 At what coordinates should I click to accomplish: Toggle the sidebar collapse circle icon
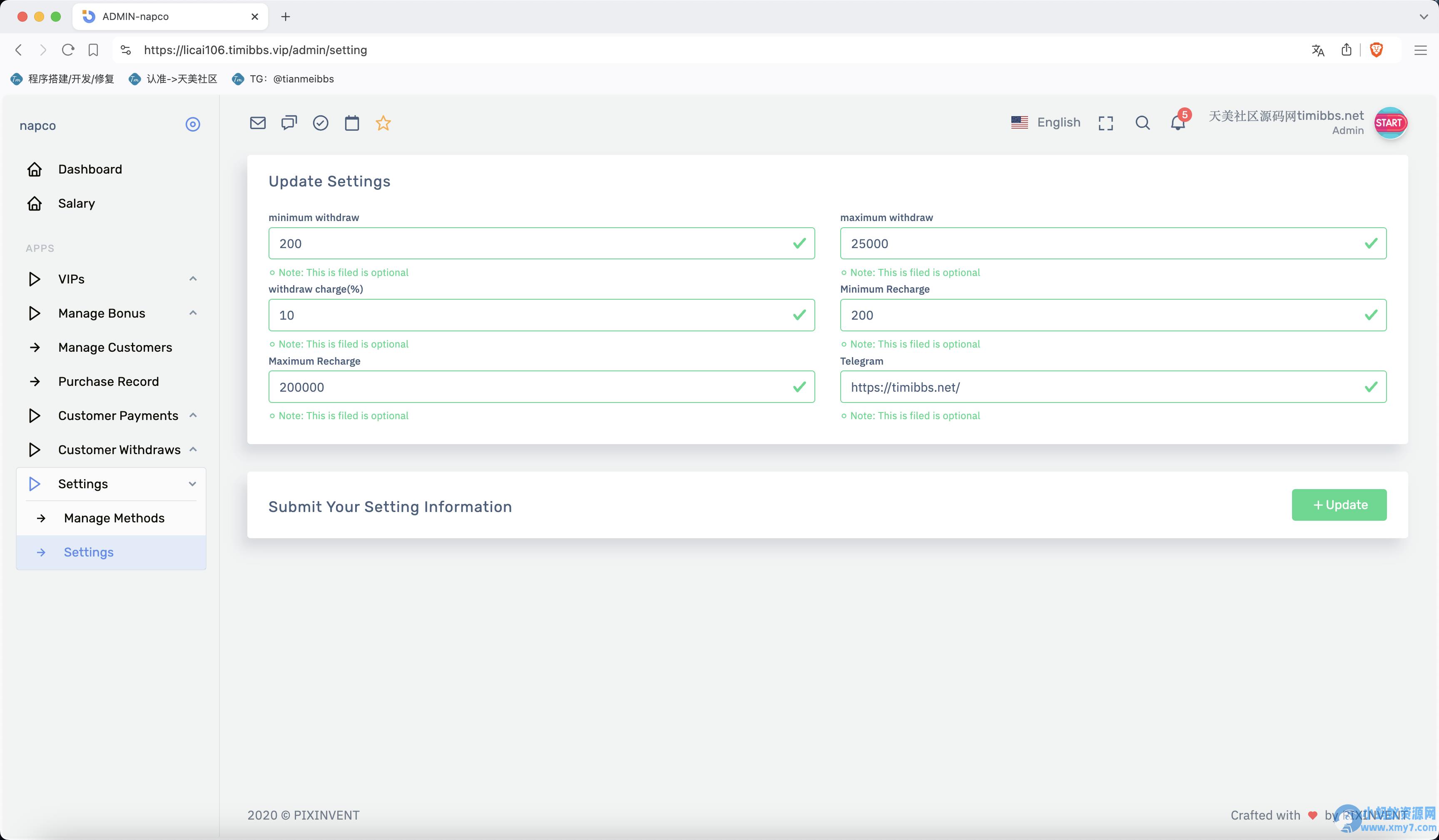pyautogui.click(x=193, y=124)
